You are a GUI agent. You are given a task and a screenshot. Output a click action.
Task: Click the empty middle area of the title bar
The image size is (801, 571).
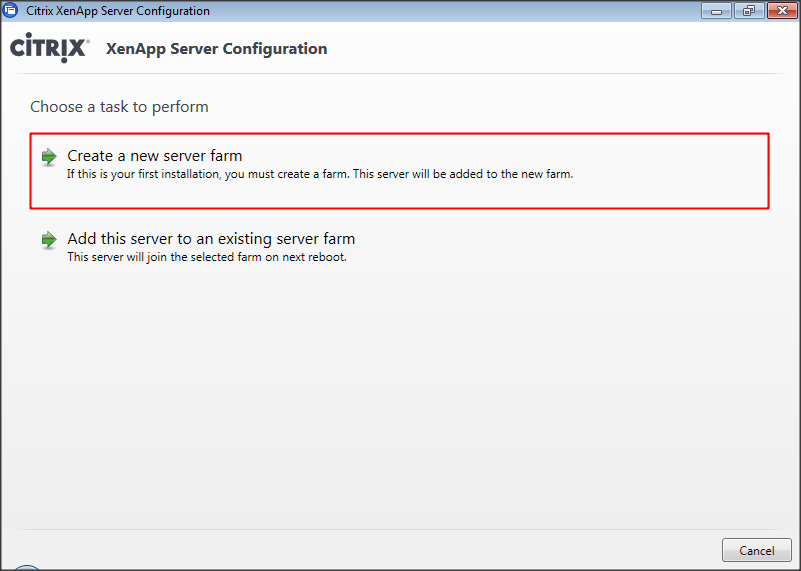[x=450, y=11]
